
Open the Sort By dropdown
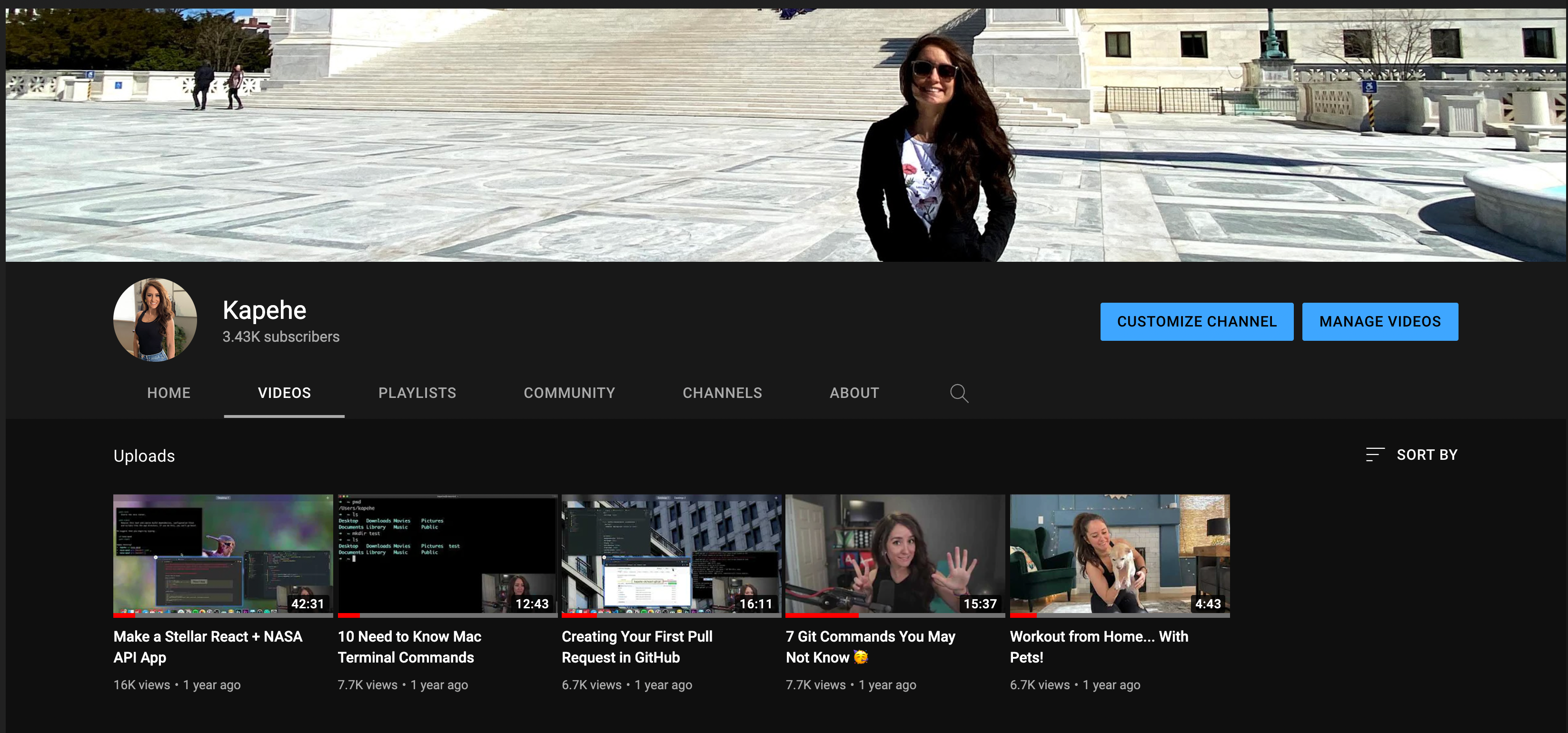(x=1411, y=455)
